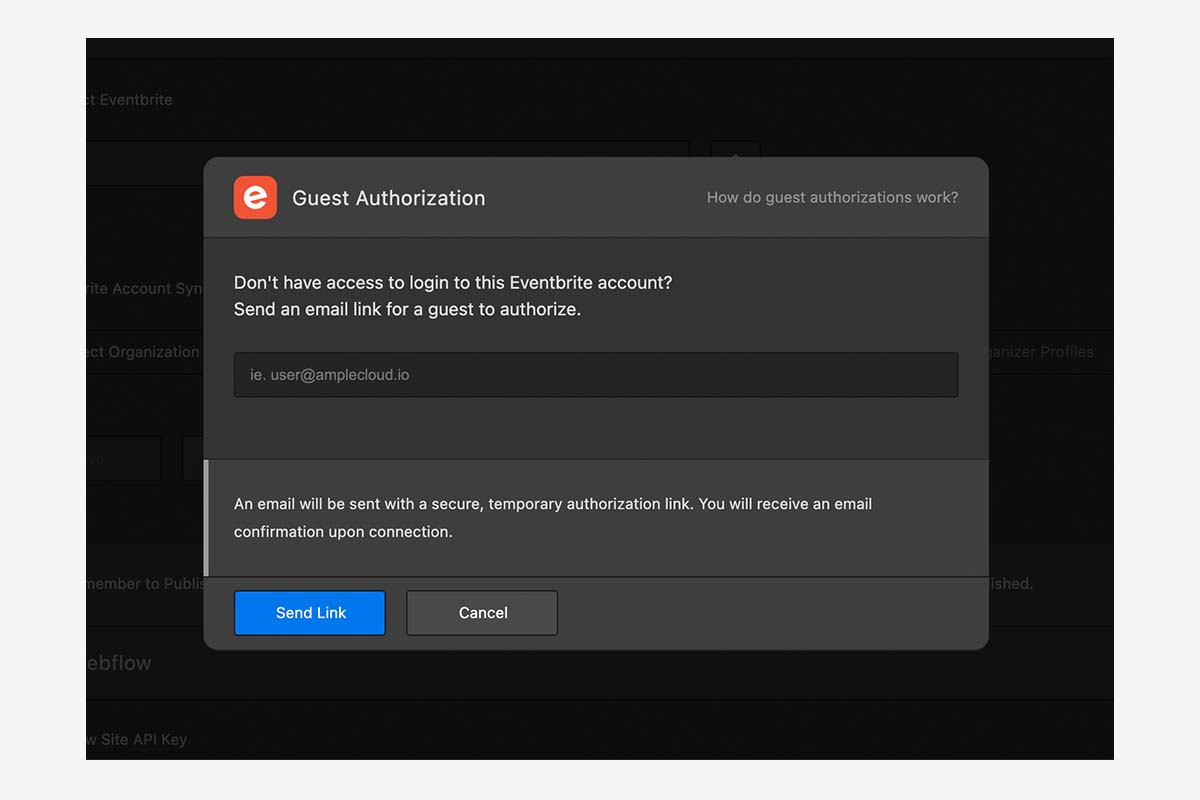Focus the guest email address input field
Screen dimensions: 1200x800
596,375
